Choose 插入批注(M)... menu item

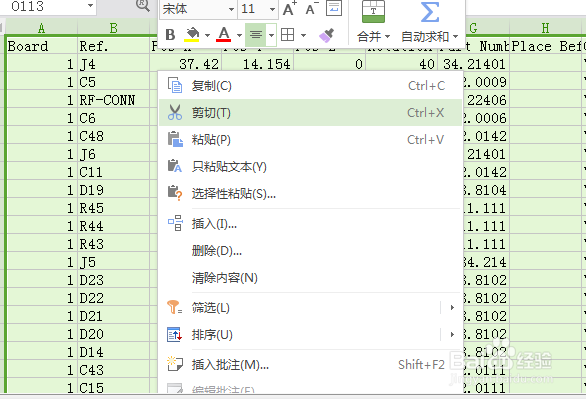coord(311,364)
